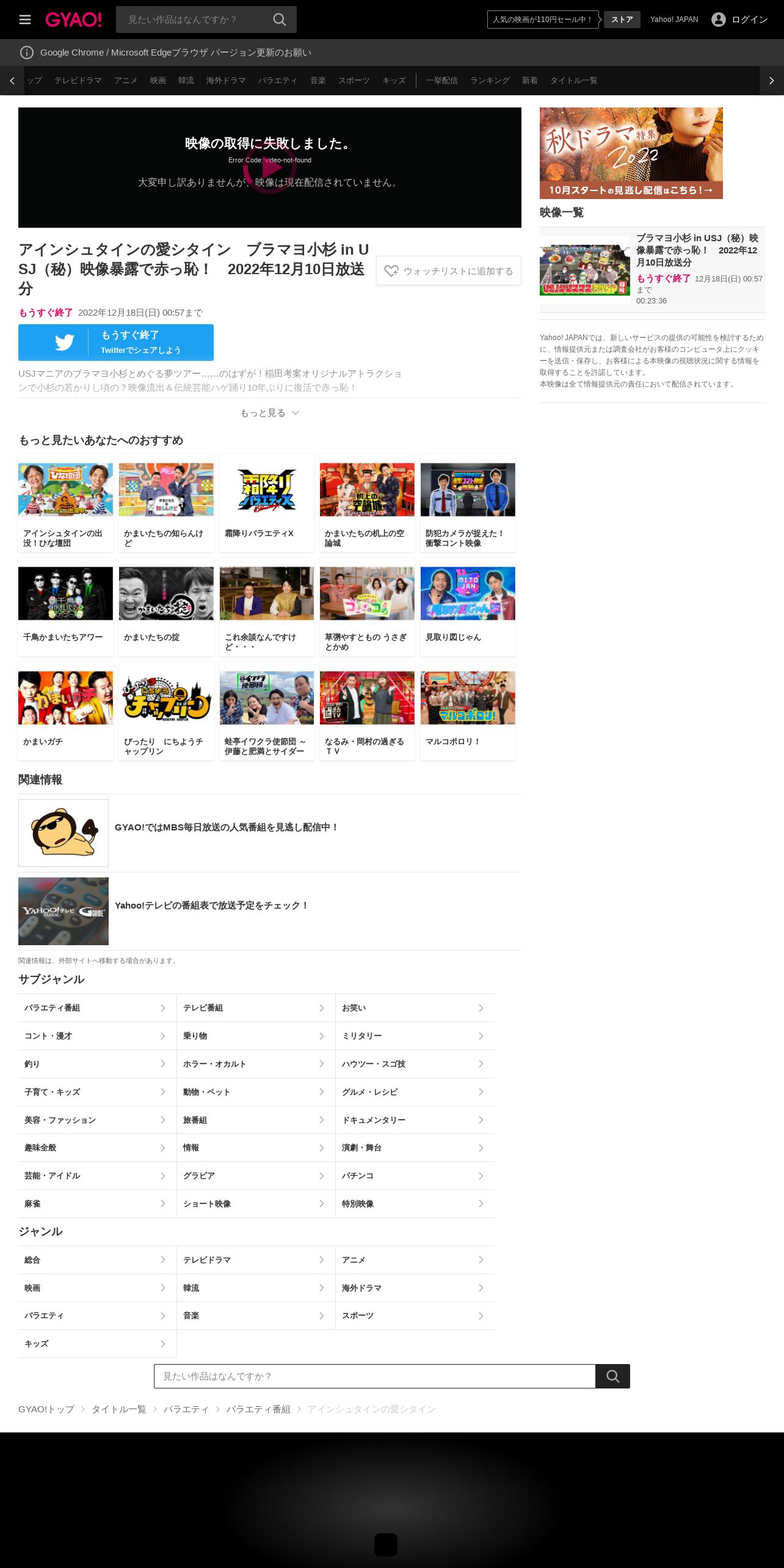Open the hamburger menu icon
This screenshot has width=784, height=1568.
[x=25, y=20]
